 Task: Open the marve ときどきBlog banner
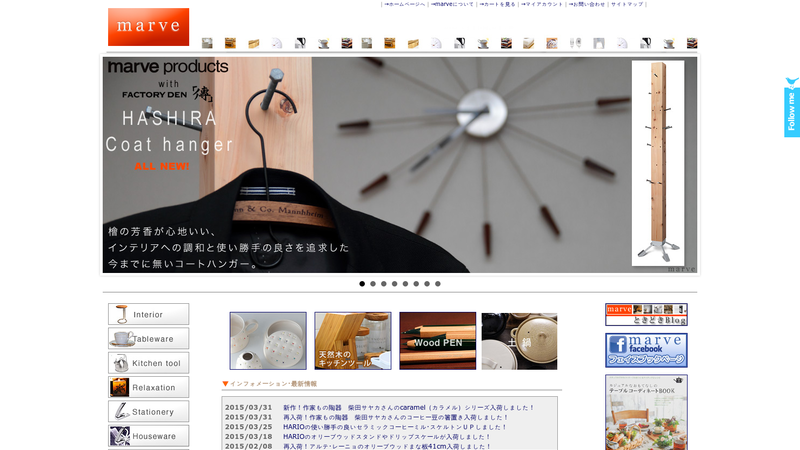coord(646,314)
